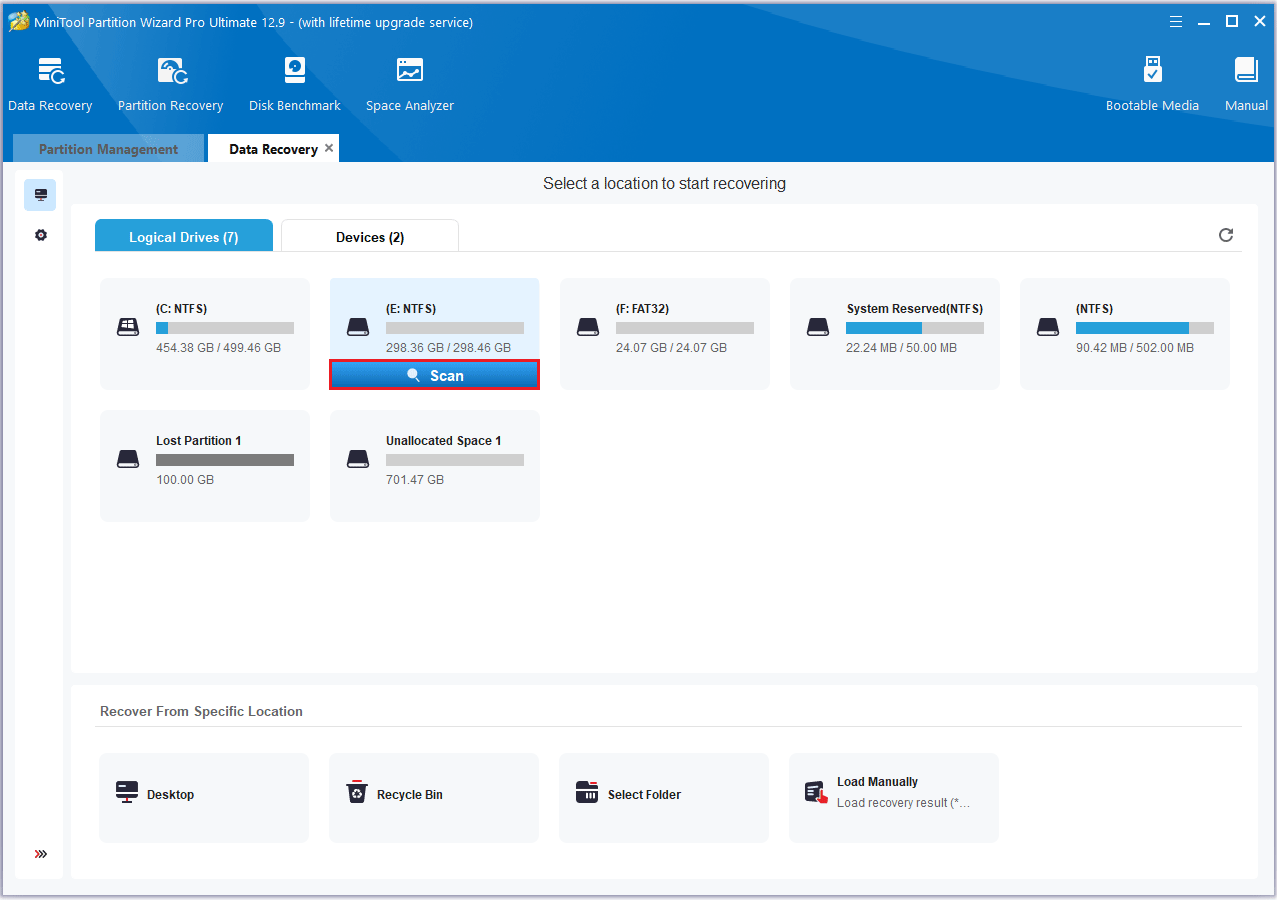Image resolution: width=1277 pixels, height=901 pixels.
Task: Recover from the Recycle Bin location
Action: pyautogui.click(x=434, y=795)
